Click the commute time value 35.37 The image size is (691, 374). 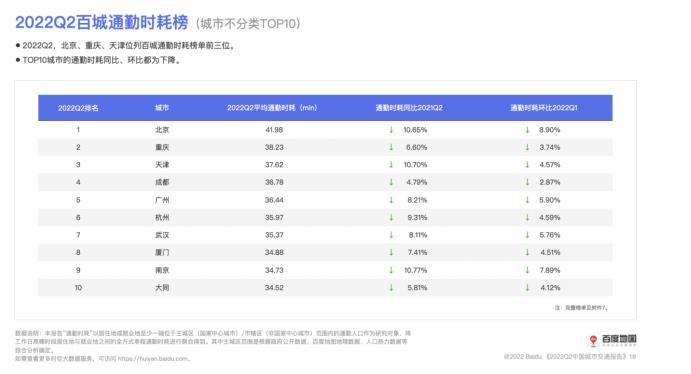click(274, 235)
